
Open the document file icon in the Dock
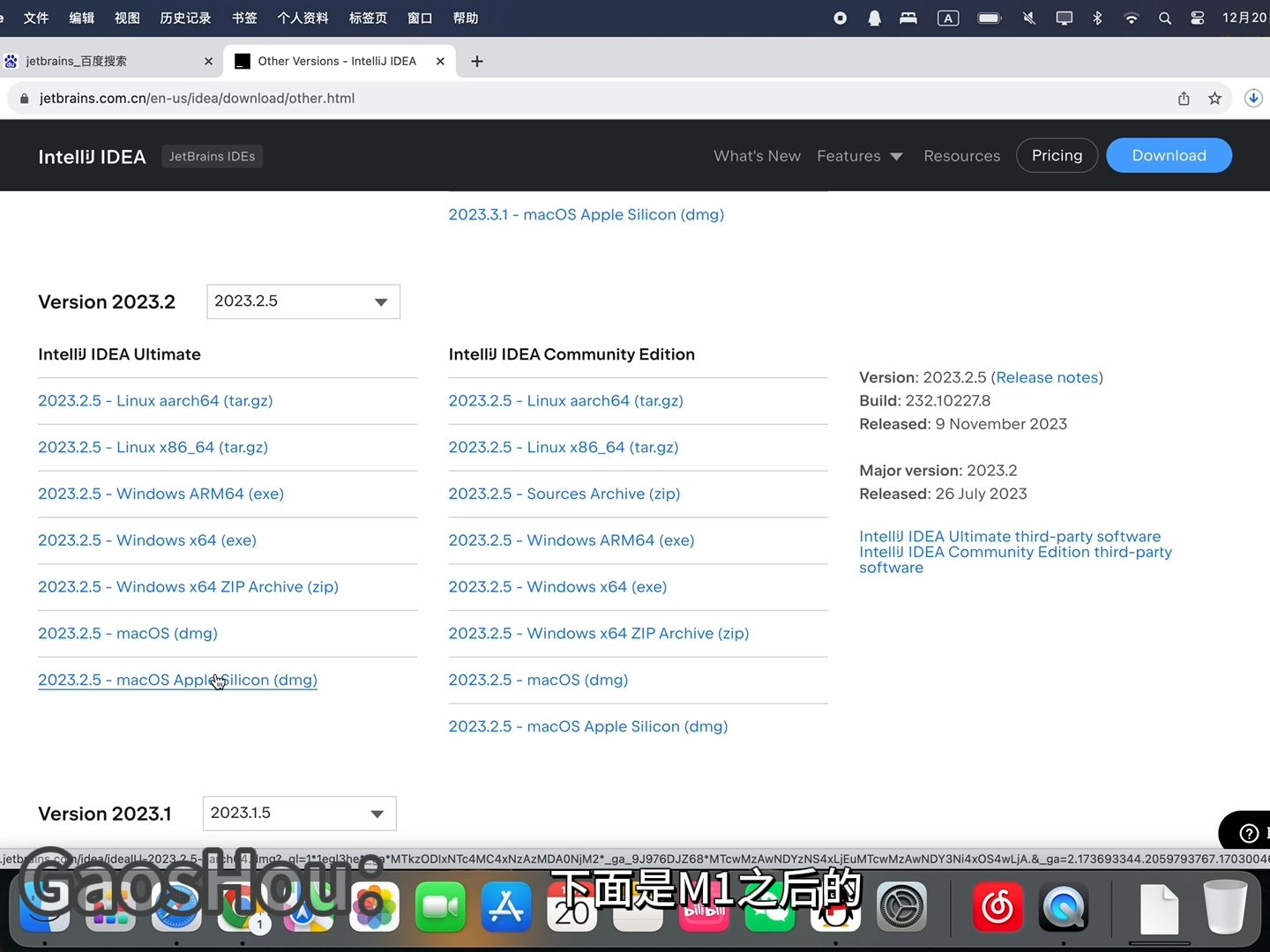click(x=1159, y=908)
